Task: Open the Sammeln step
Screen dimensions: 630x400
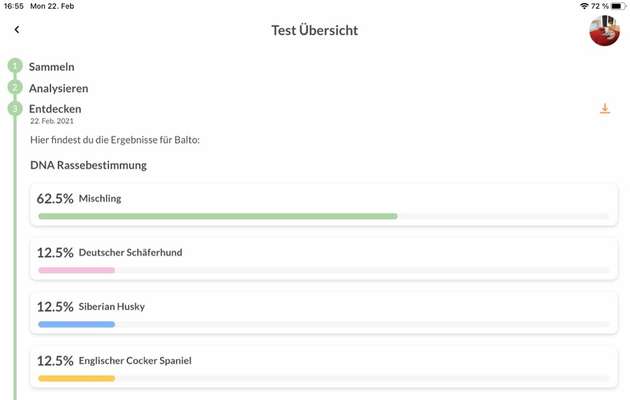Action: [52, 66]
